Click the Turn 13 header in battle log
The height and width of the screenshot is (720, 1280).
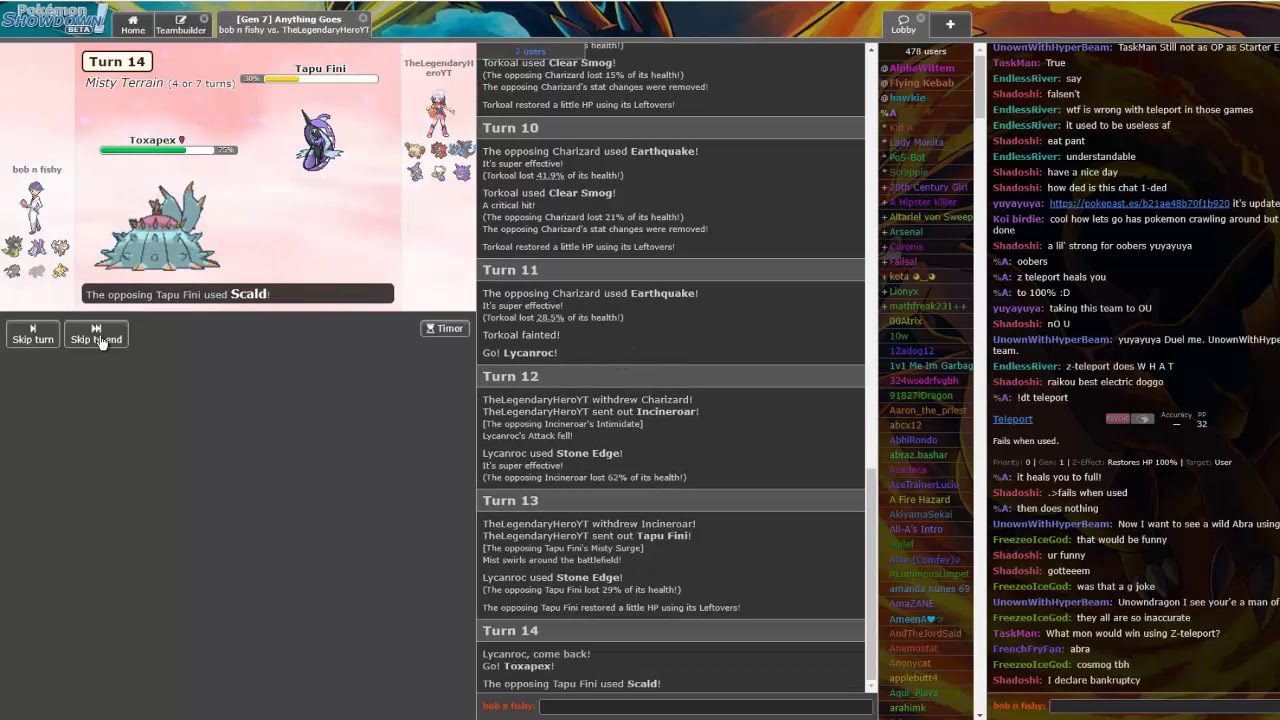tap(670, 500)
